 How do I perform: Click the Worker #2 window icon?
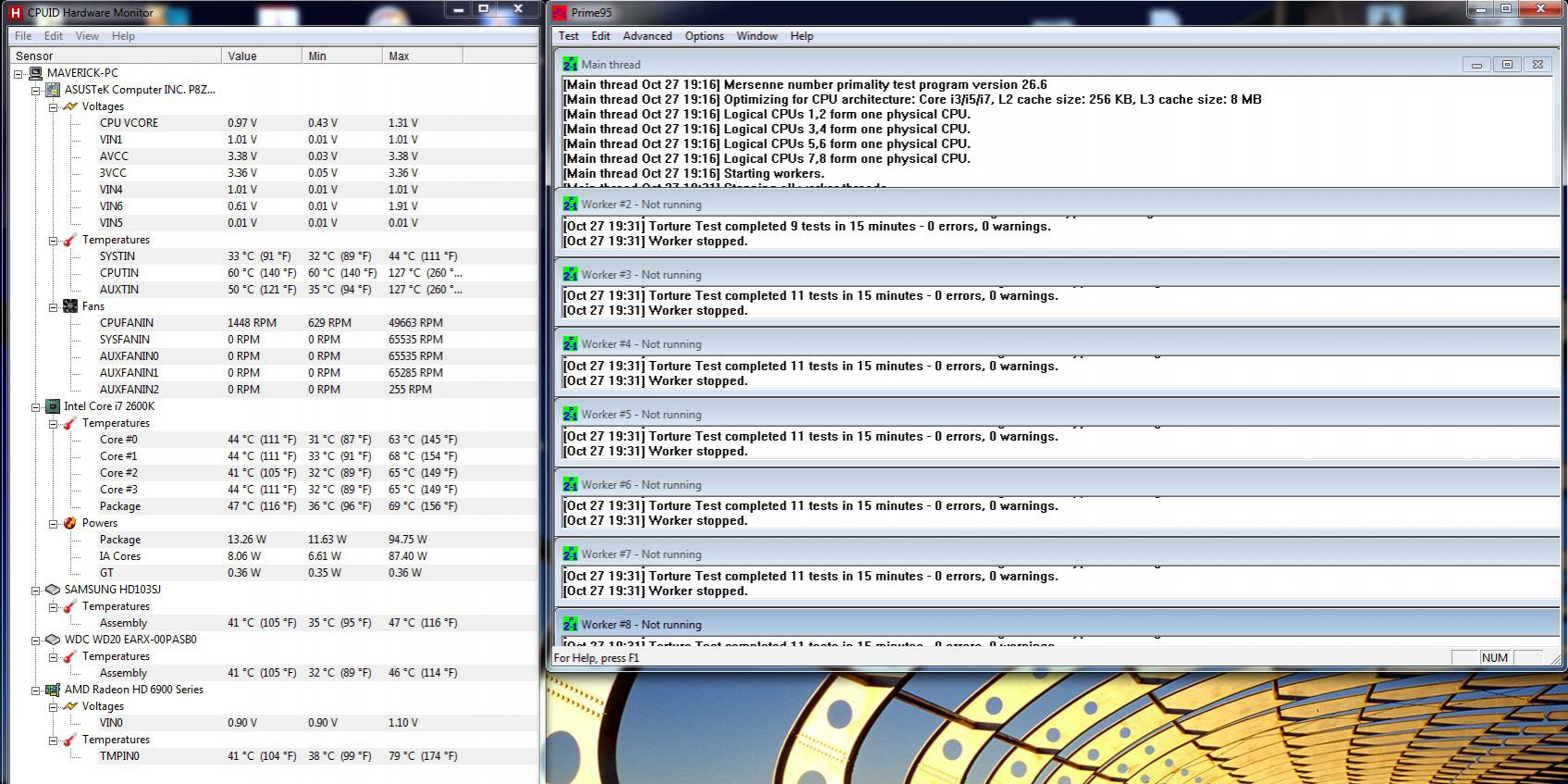[x=570, y=204]
